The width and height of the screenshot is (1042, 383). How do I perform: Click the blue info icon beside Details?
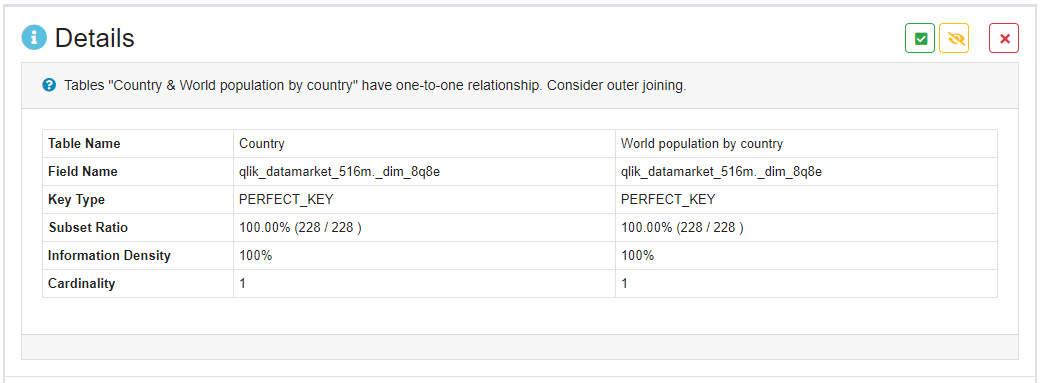tap(35, 38)
